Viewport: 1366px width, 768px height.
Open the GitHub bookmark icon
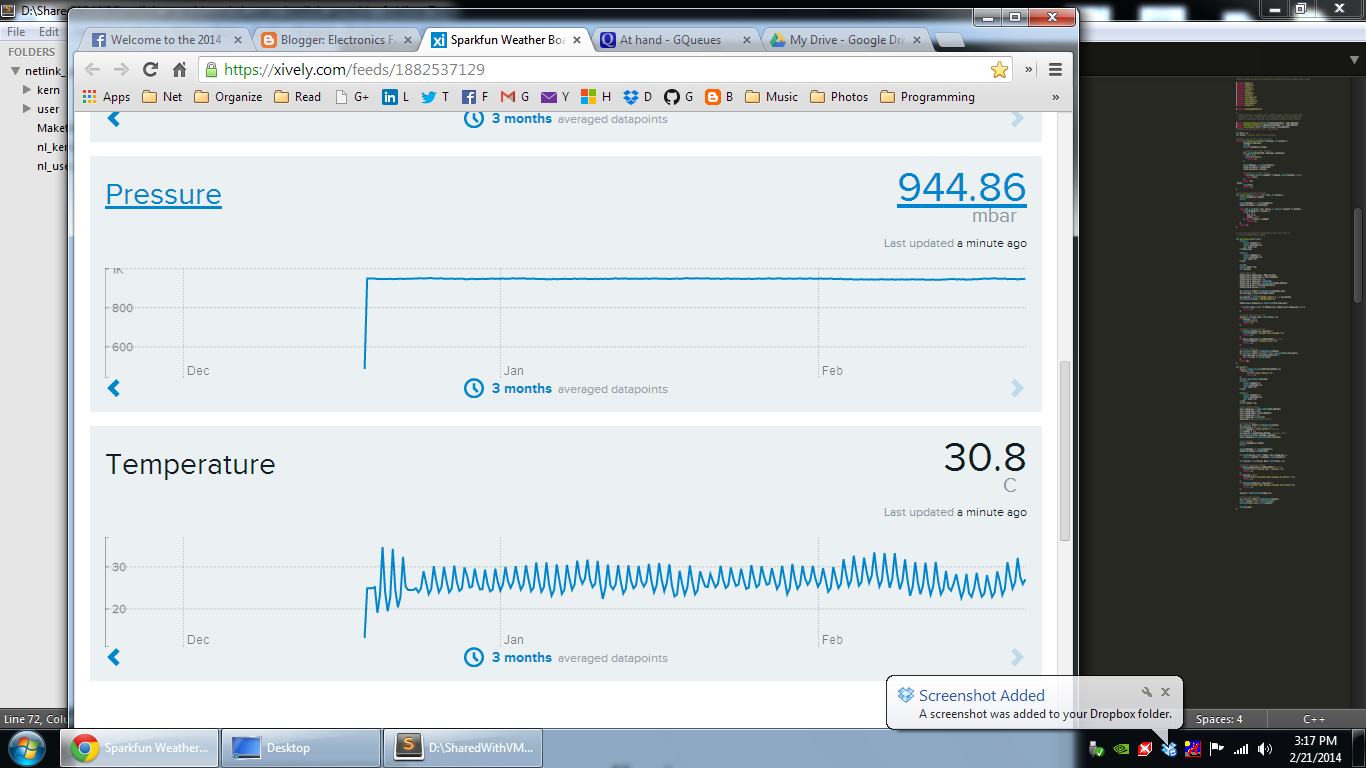point(674,96)
